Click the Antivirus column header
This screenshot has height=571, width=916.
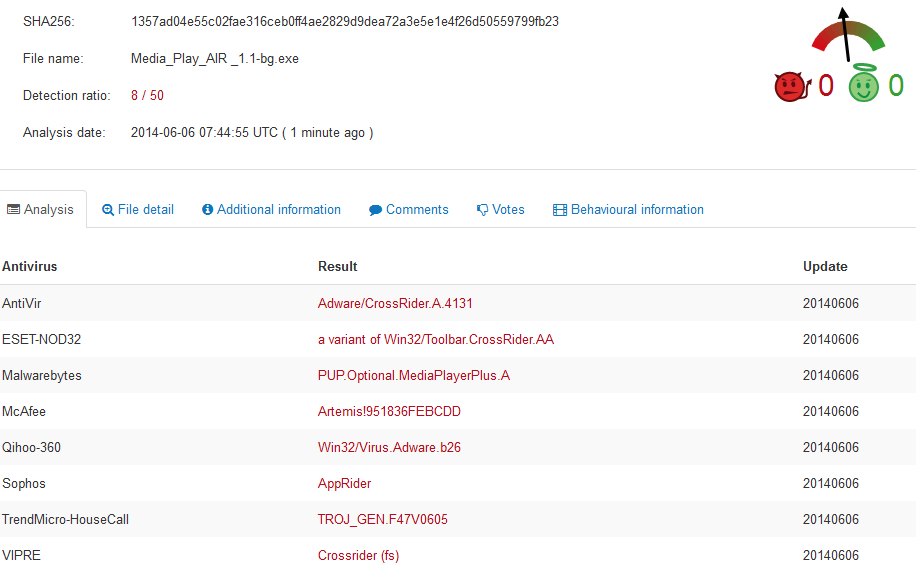click(30, 267)
